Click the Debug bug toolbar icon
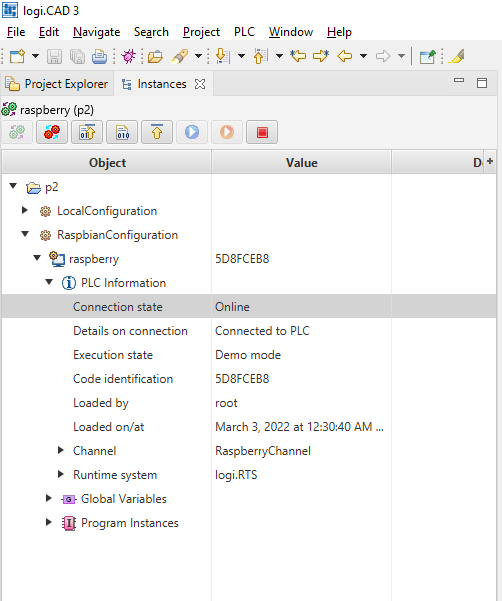502x601 pixels. point(128,56)
